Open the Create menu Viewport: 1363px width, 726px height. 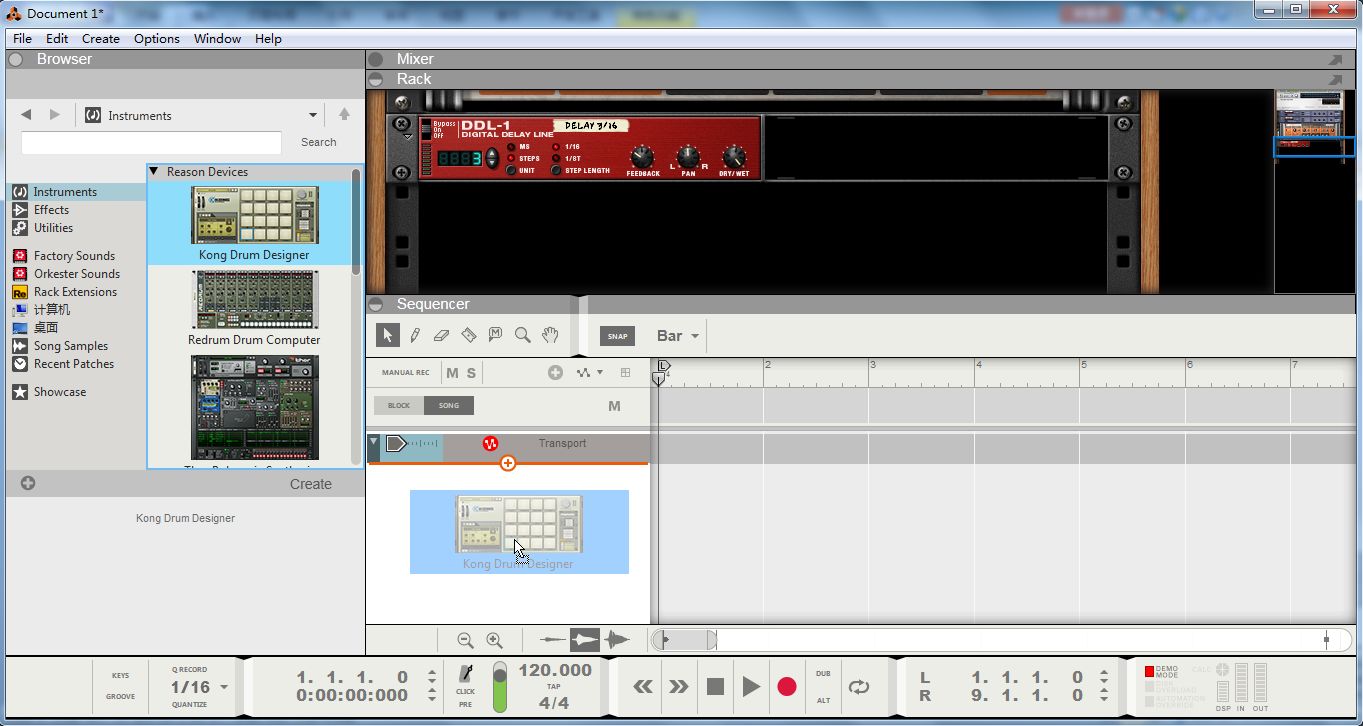pyautogui.click(x=101, y=38)
